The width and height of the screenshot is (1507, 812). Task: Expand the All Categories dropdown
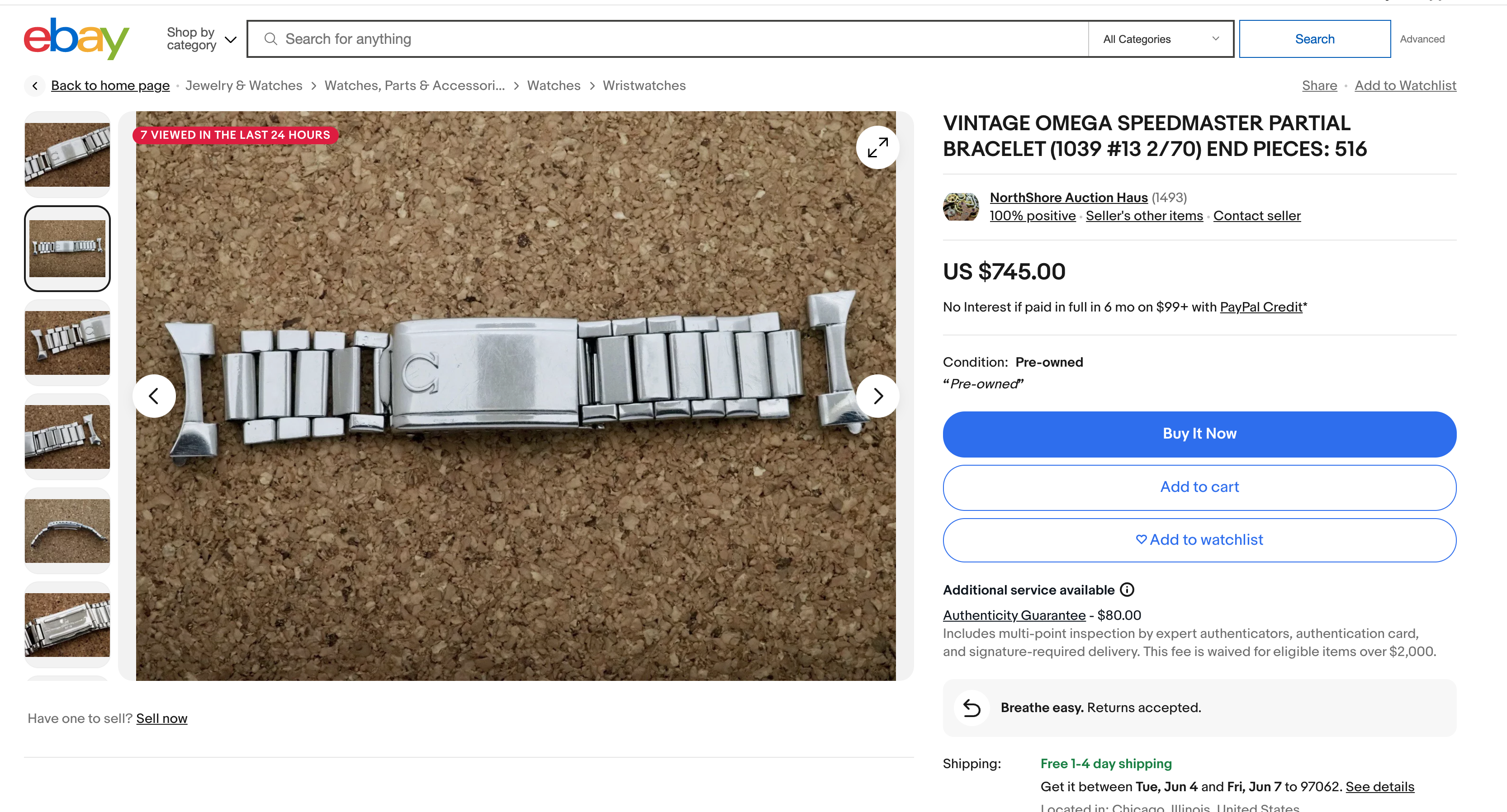(x=1160, y=39)
